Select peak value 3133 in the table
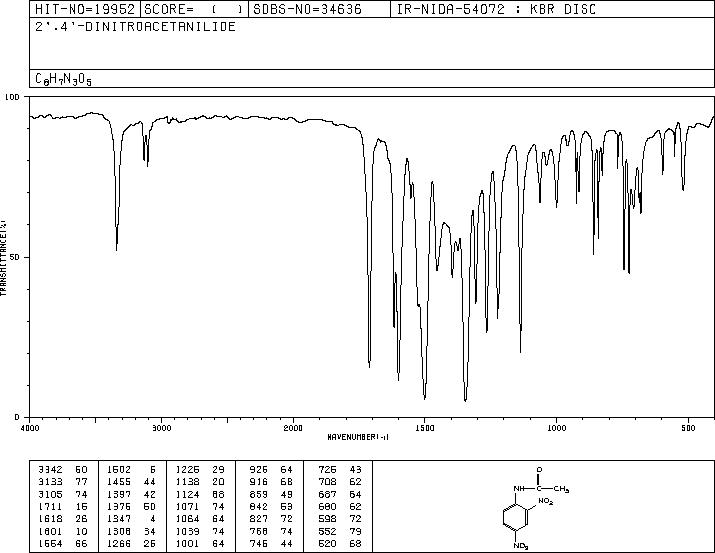The width and height of the screenshot is (715, 553). click(50, 482)
